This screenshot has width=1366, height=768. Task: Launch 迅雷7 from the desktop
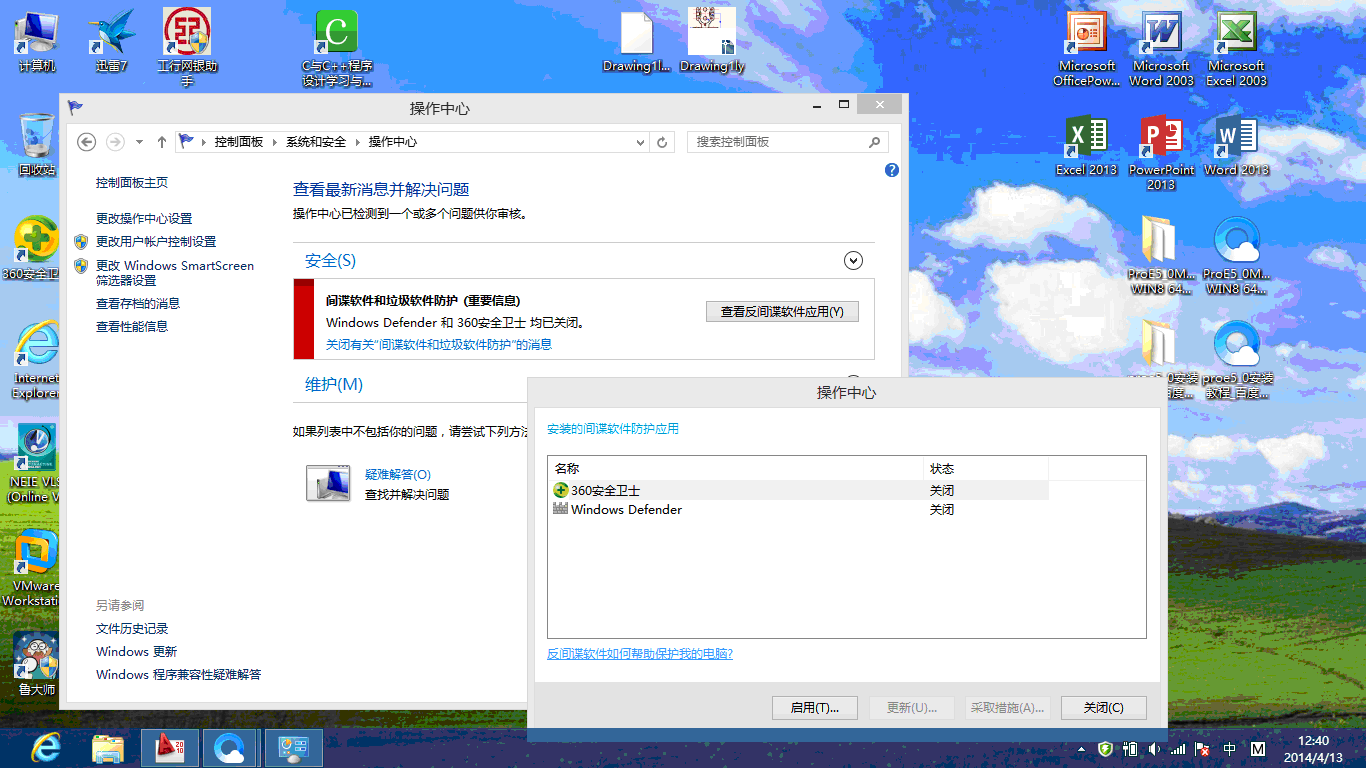pos(112,40)
